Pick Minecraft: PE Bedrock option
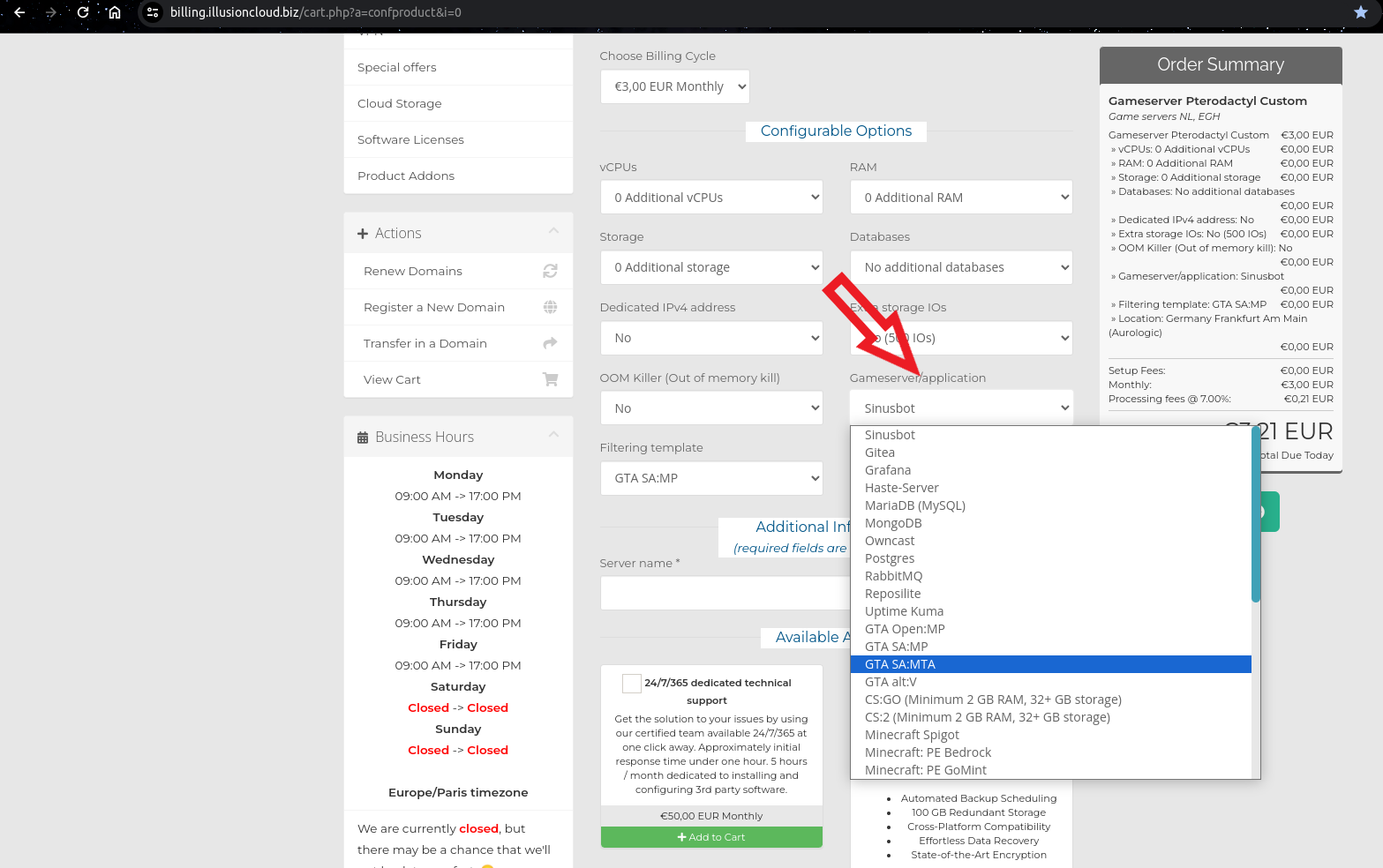The width and height of the screenshot is (1383, 868). click(x=1050, y=752)
